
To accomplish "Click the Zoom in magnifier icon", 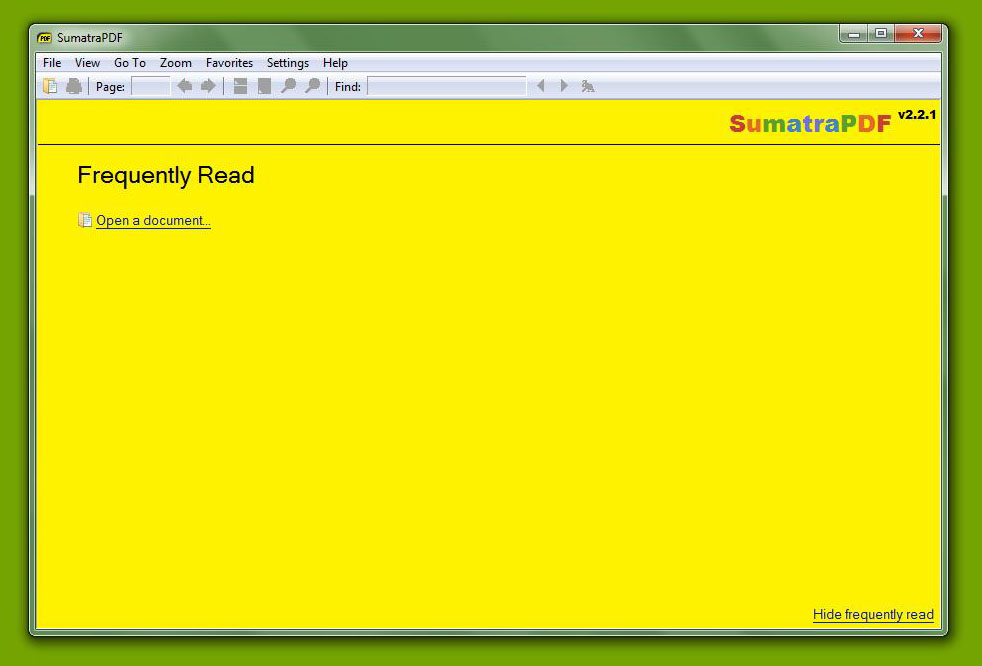I will click(312, 86).
